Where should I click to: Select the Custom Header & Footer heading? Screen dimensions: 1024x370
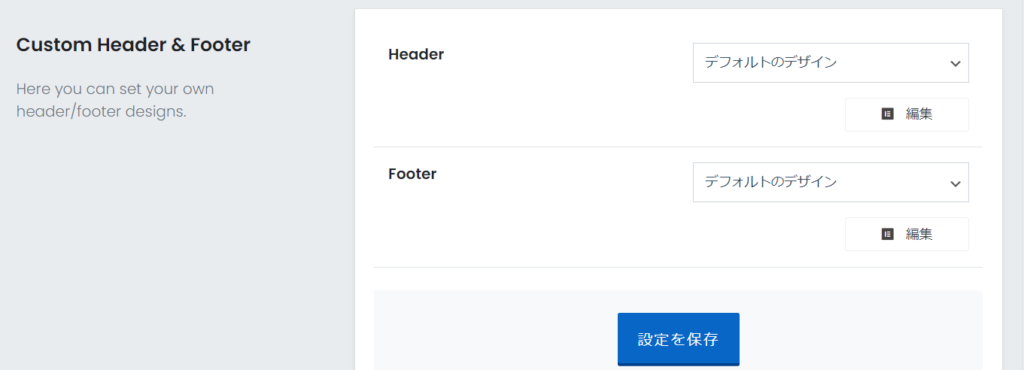click(x=133, y=45)
